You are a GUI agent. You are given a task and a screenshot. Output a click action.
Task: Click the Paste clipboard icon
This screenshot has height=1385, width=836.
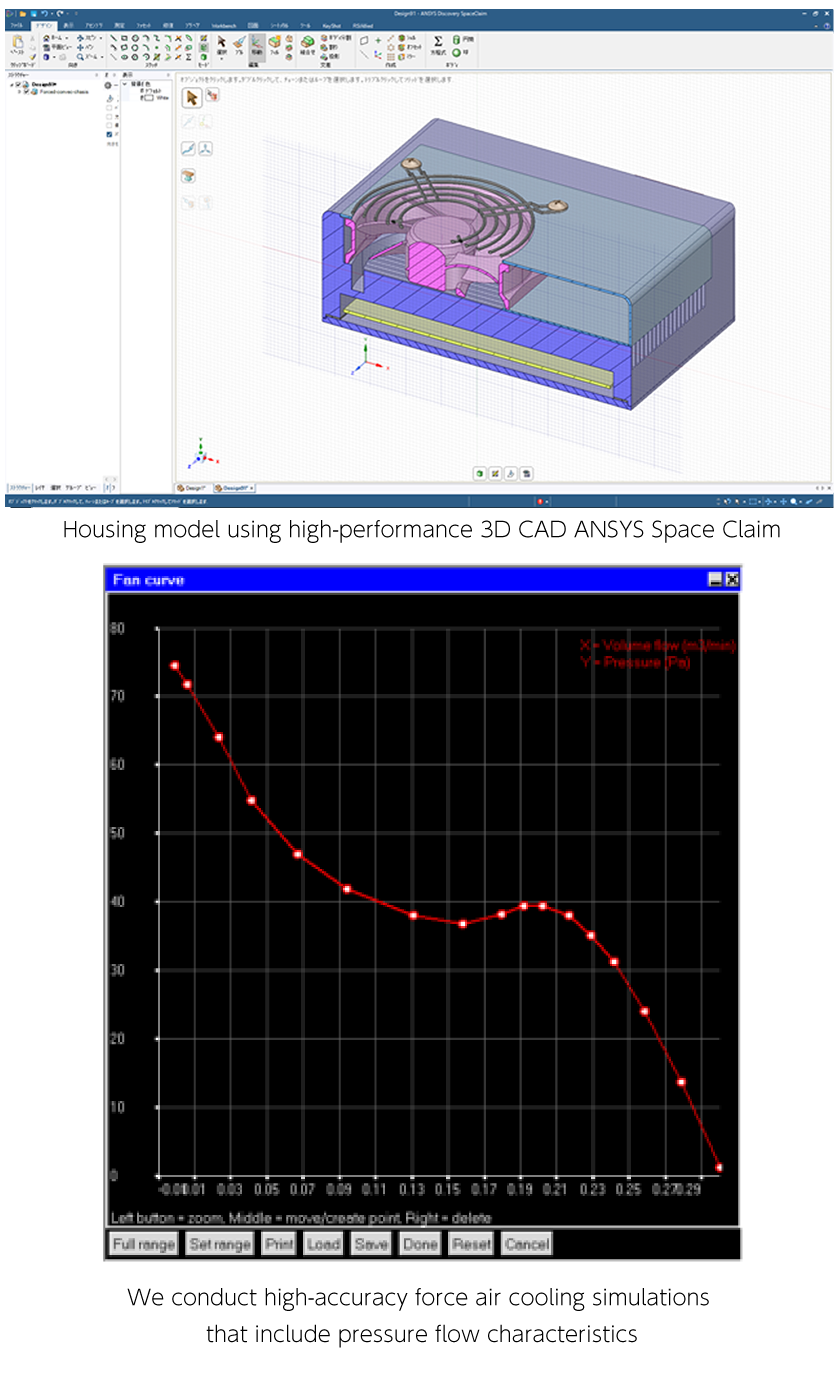pos(18,43)
